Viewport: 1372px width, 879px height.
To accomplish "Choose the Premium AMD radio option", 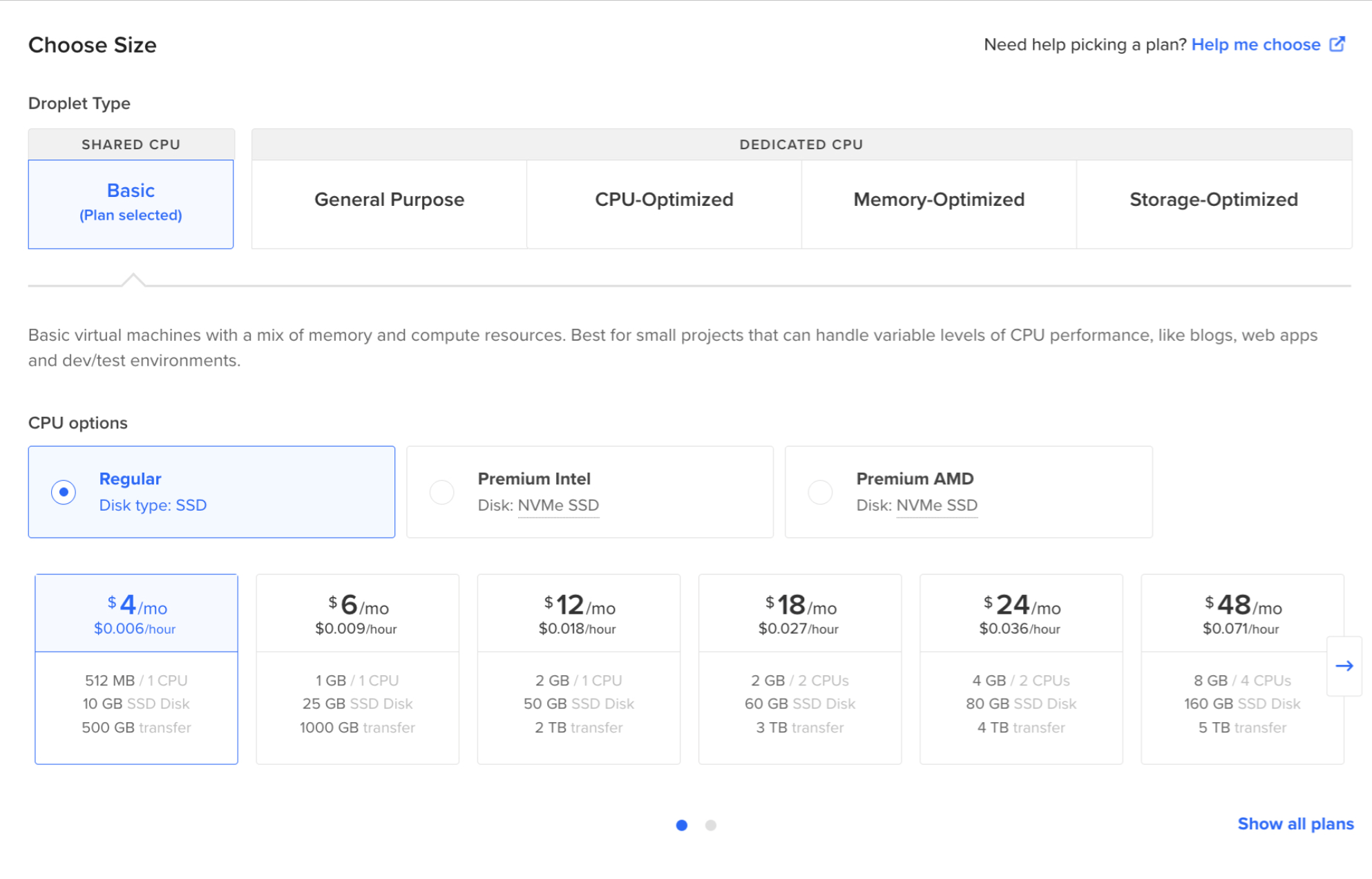I will point(820,492).
